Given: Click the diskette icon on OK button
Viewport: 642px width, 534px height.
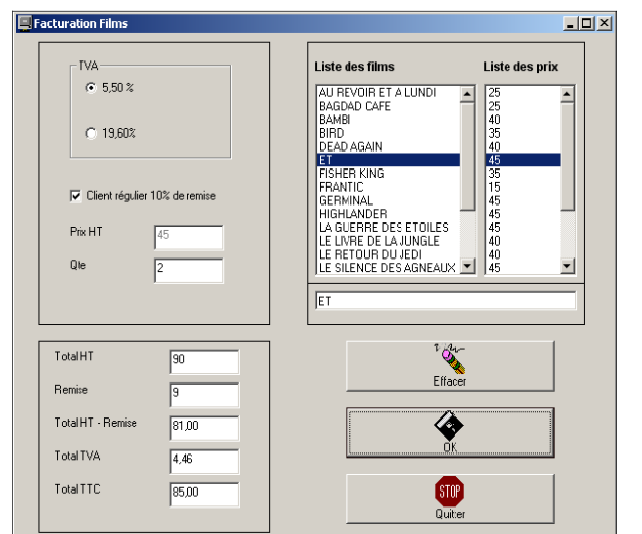Looking at the screenshot, I should point(449,425).
